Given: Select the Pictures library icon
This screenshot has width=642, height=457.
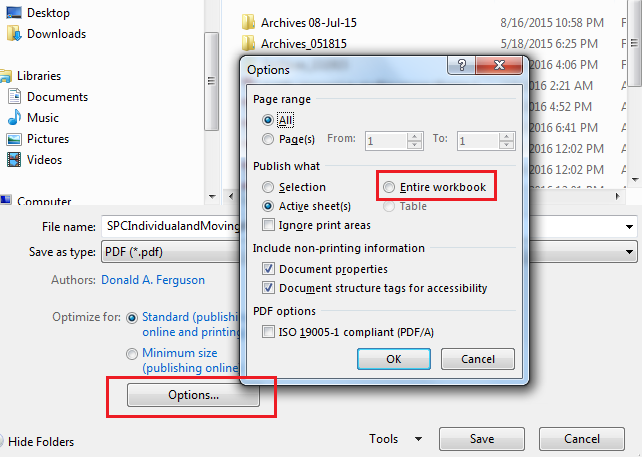Looking at the screenshot, I should (14, 139).
